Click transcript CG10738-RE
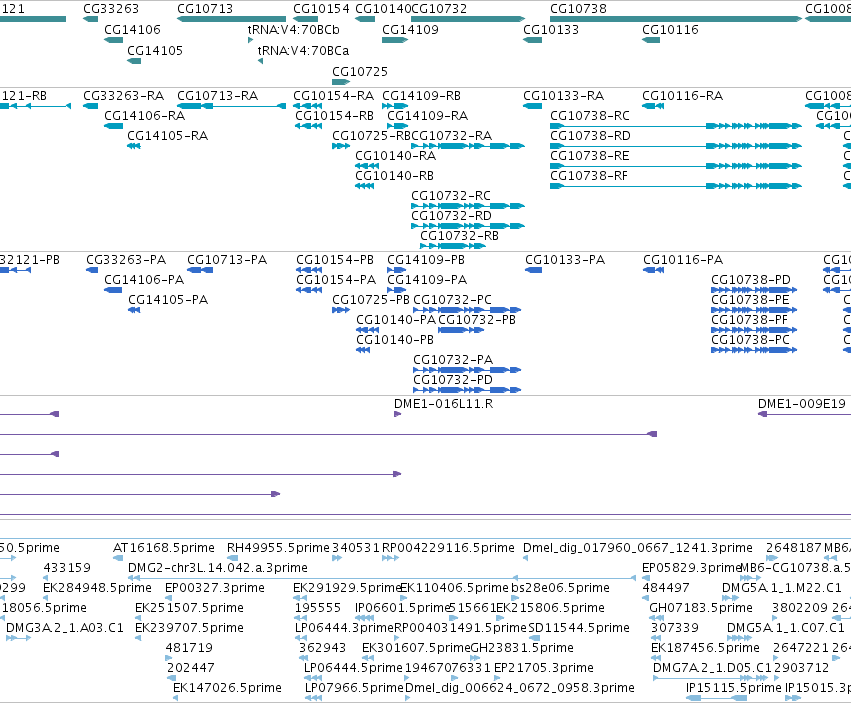 589,156
